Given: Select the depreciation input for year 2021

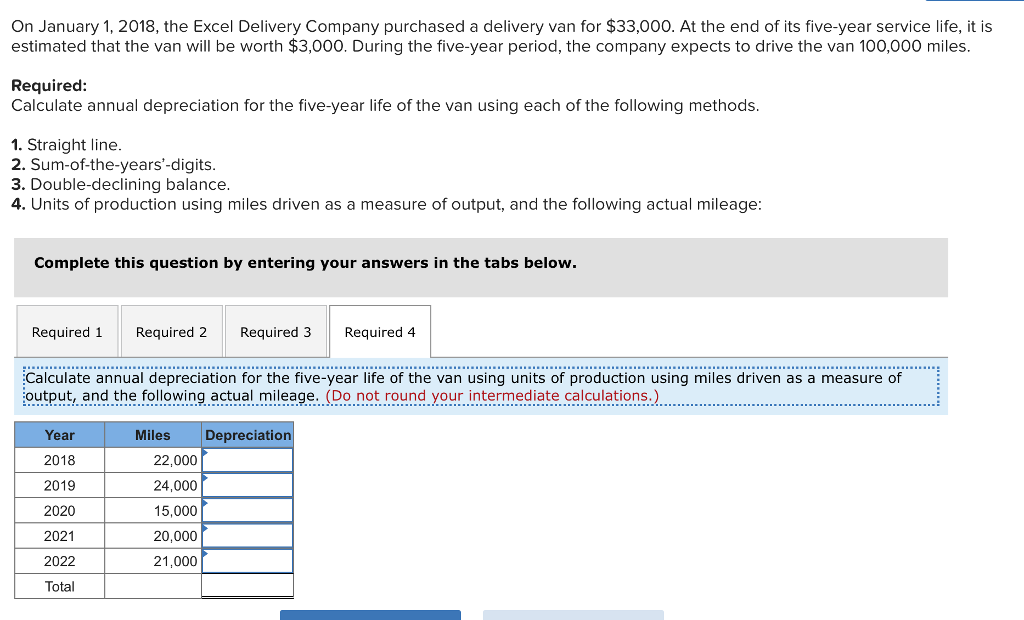Looking at the screenshot, I should click(248, 536).
